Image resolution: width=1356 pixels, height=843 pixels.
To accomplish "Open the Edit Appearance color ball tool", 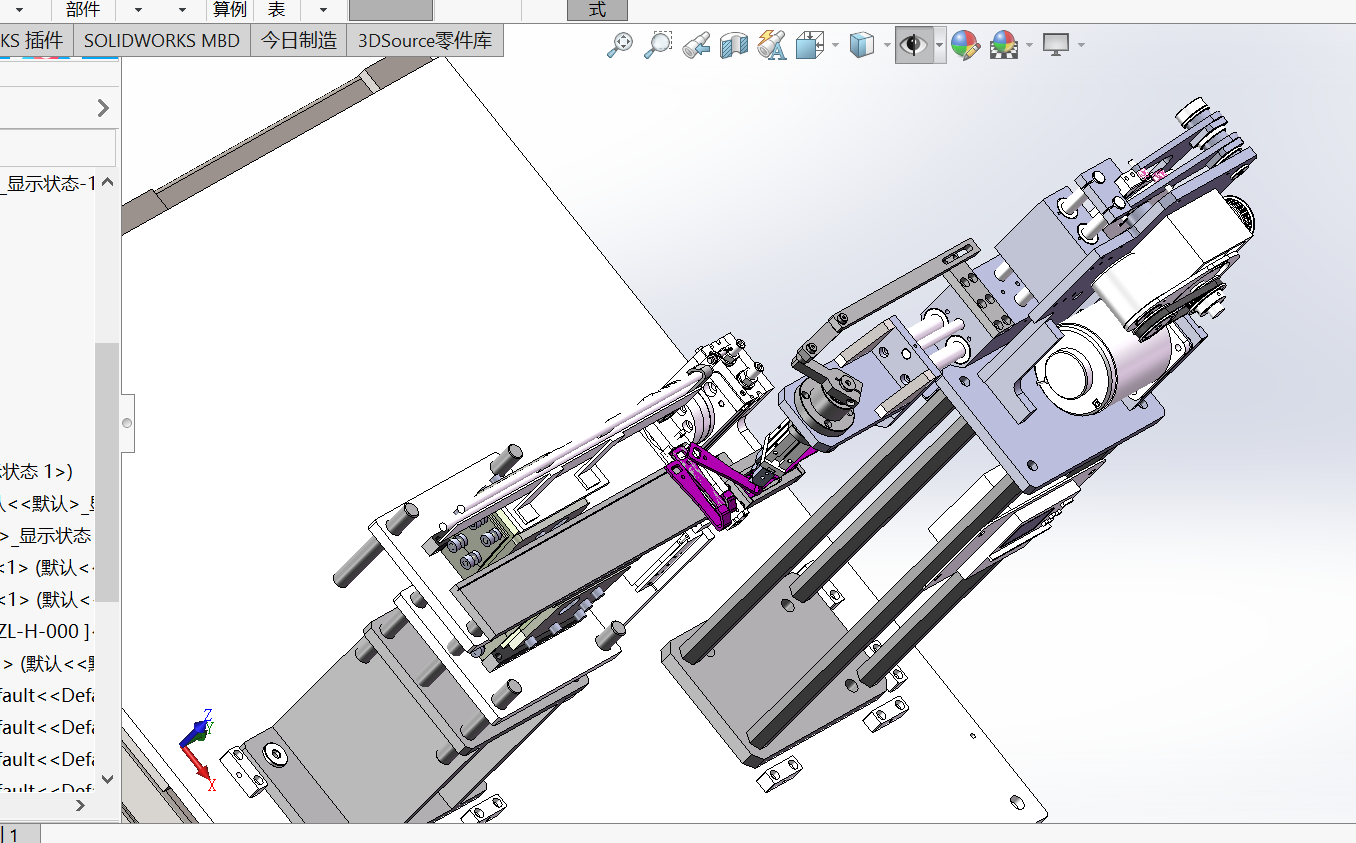I will pyautogui.click(x=965, y=45).
